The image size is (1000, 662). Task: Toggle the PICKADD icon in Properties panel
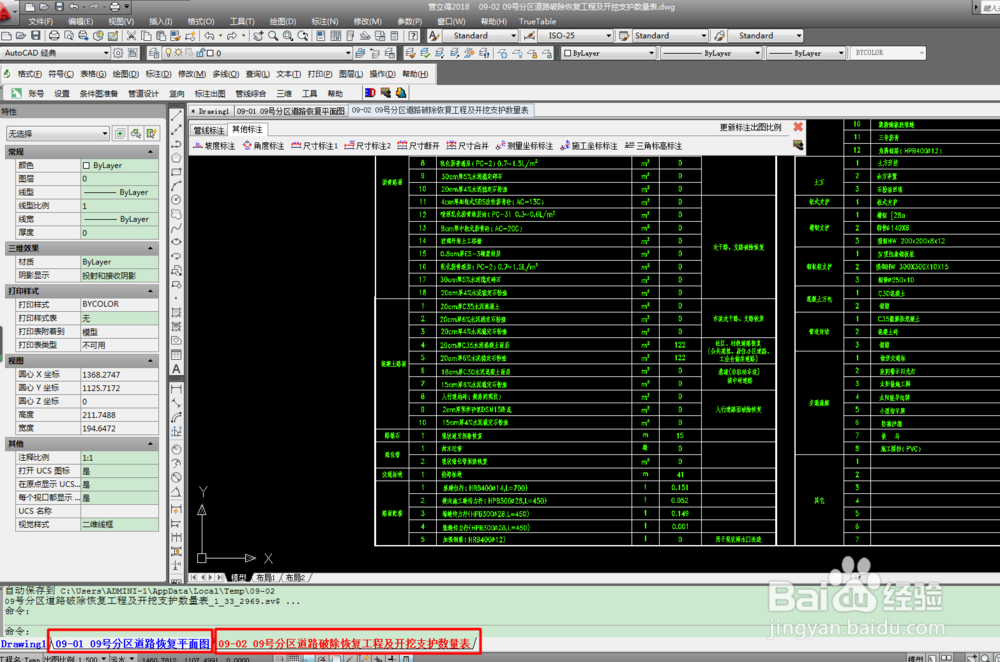pos(120,133)
